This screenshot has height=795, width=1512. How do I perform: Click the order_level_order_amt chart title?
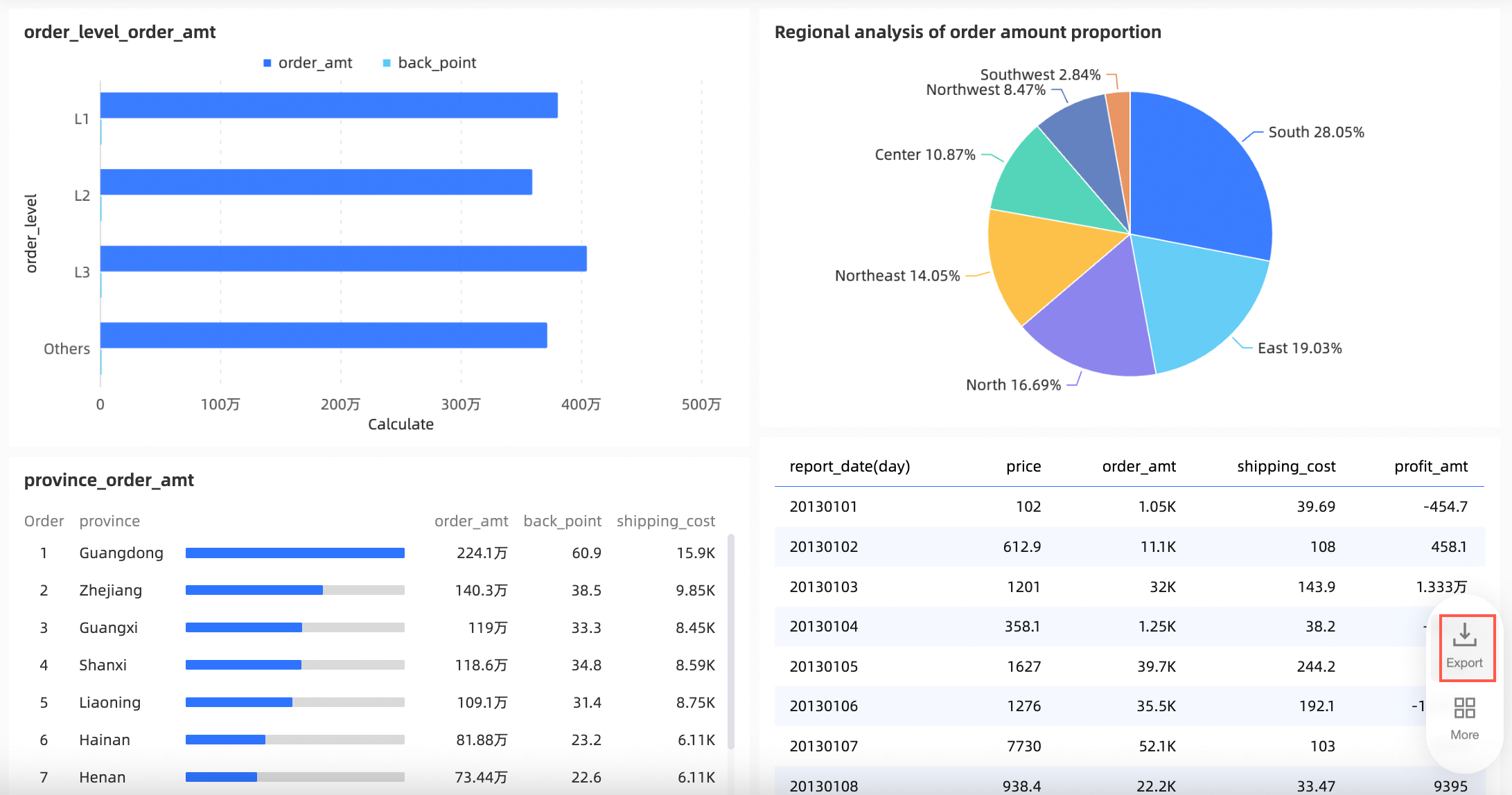[120, 32]
